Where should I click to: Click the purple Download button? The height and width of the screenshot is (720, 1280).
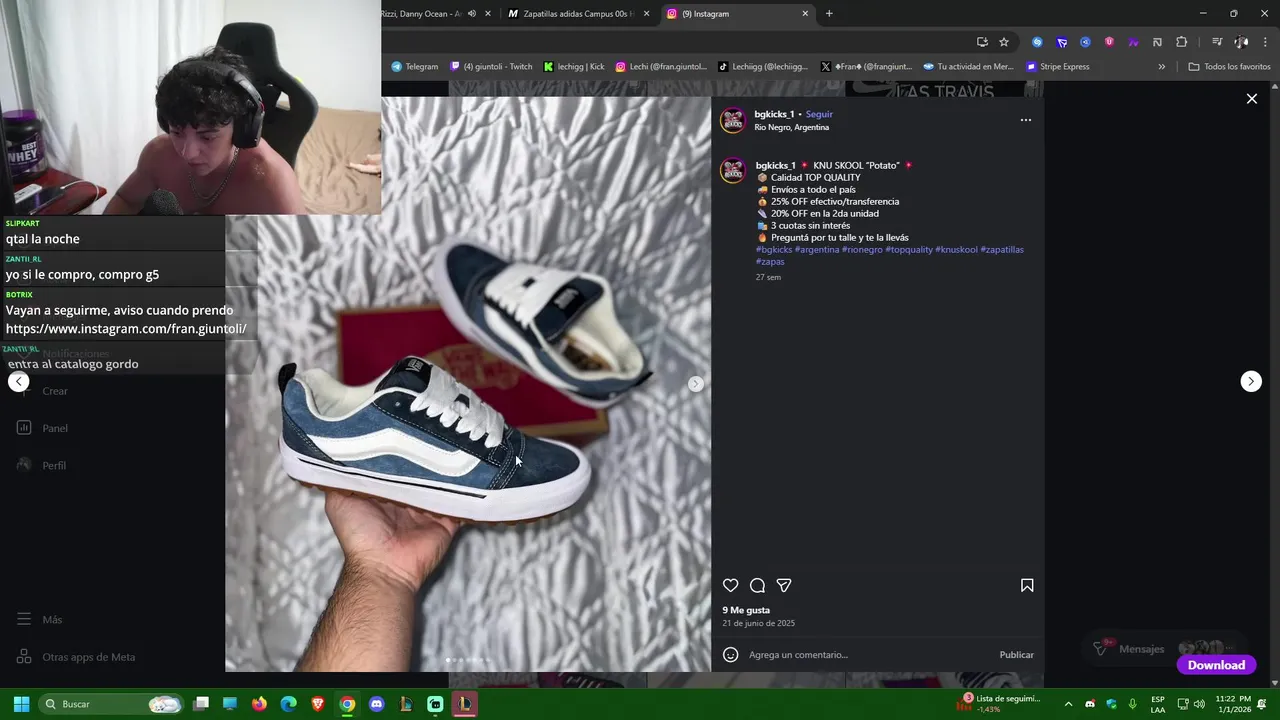1216,665
